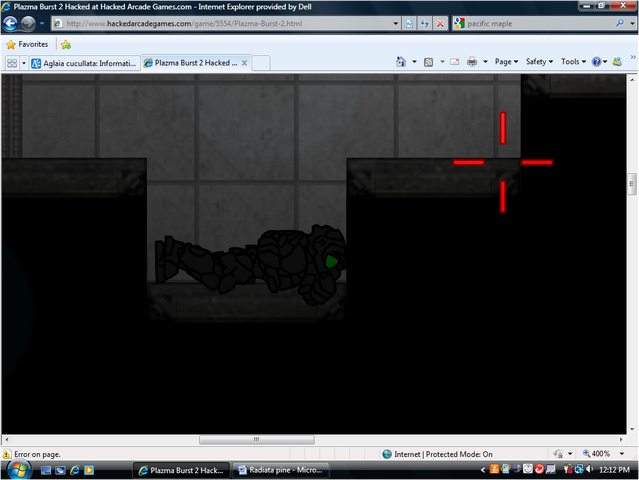Click the Add to Favorites Bar star icon
The width and height of the screenshot is (639, 480).
click(x=66, y=45)
